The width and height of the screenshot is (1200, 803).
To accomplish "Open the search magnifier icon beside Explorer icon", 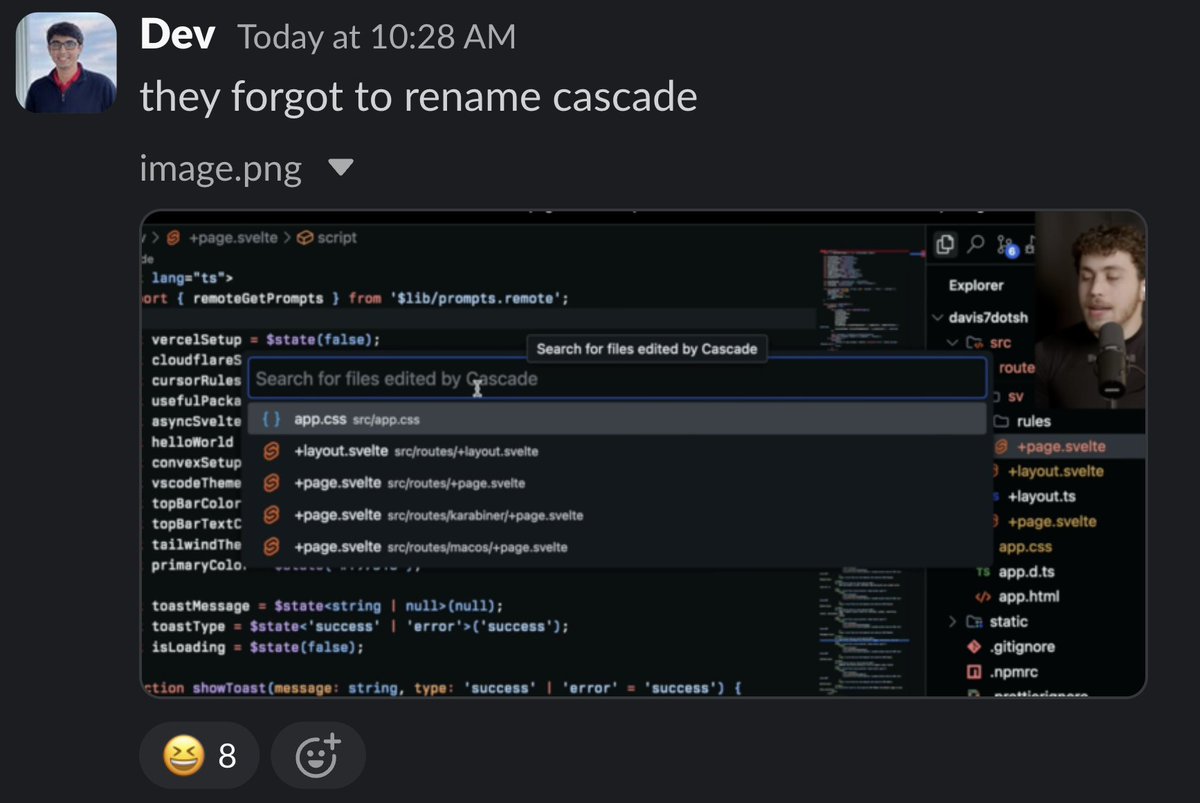I will 976,244.
